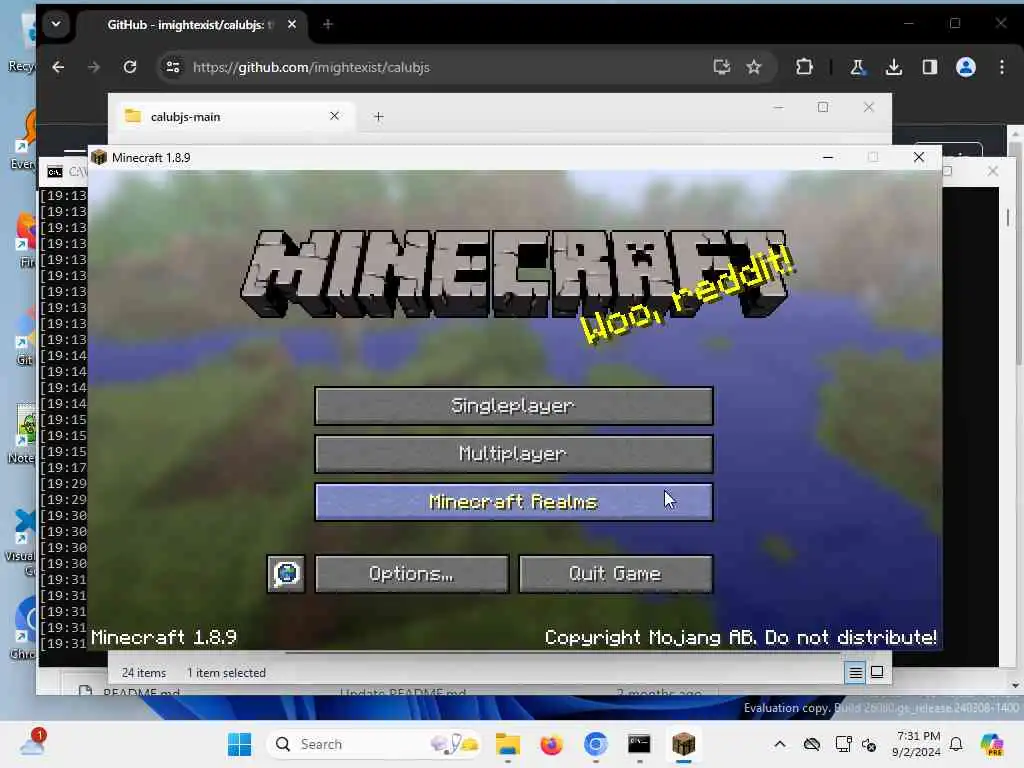The height and width of the screenshot is (768, 1024).
Task: Click Quit Game button
Action: click(x=615, y=574)
